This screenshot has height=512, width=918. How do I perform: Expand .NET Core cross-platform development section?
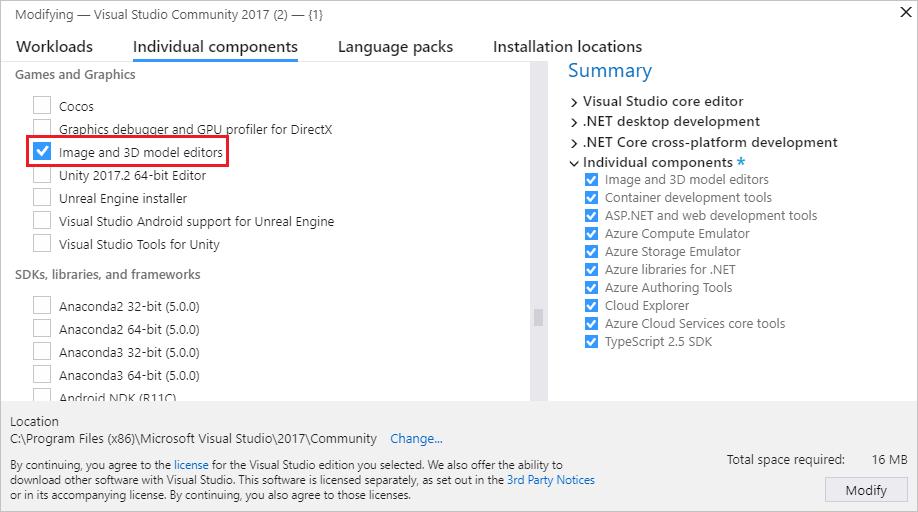[574, 143]
